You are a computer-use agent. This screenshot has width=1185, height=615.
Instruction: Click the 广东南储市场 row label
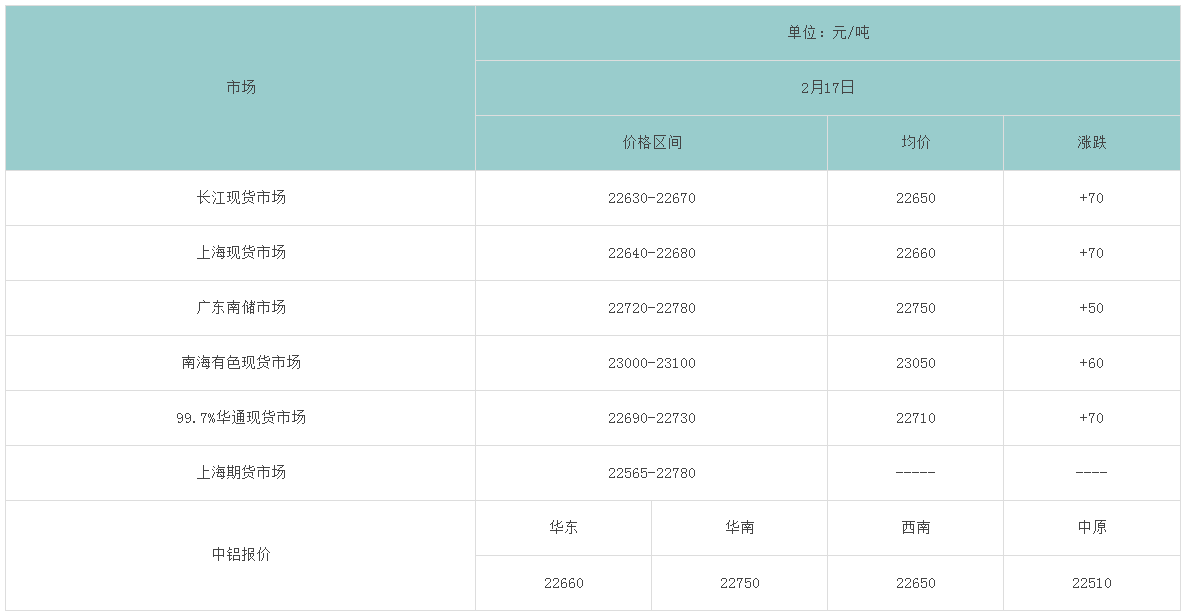pos(241,308)
